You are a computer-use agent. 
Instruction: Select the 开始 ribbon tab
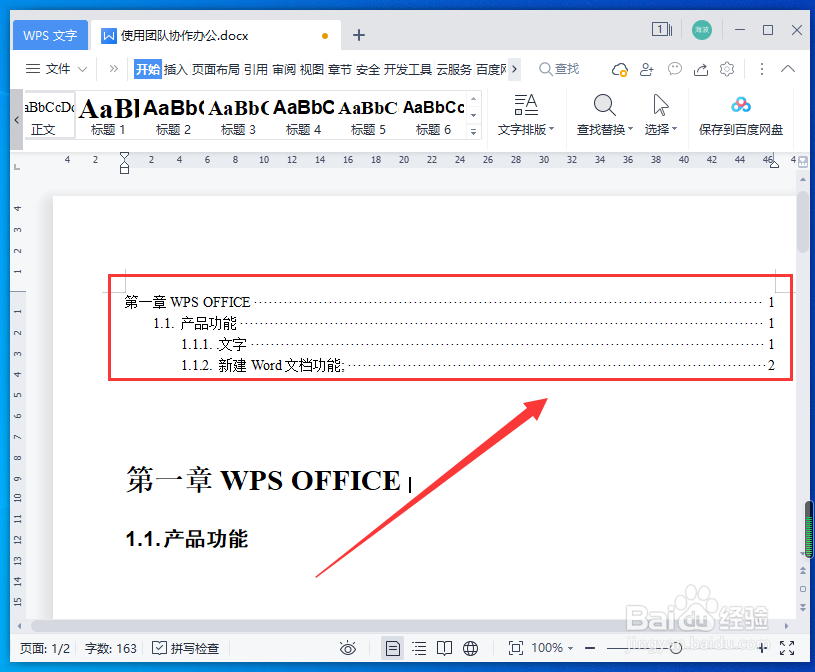[x=148, y=69]
